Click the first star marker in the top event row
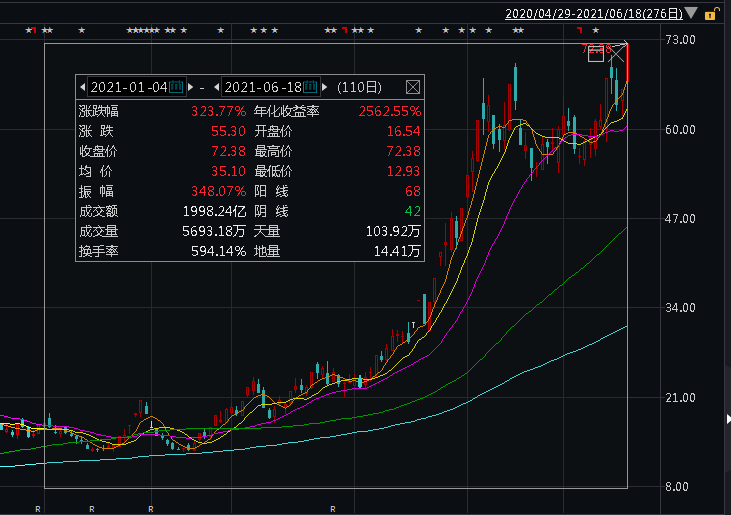The width and height of the screenshot is (731, 515). (x=28, y=31)
